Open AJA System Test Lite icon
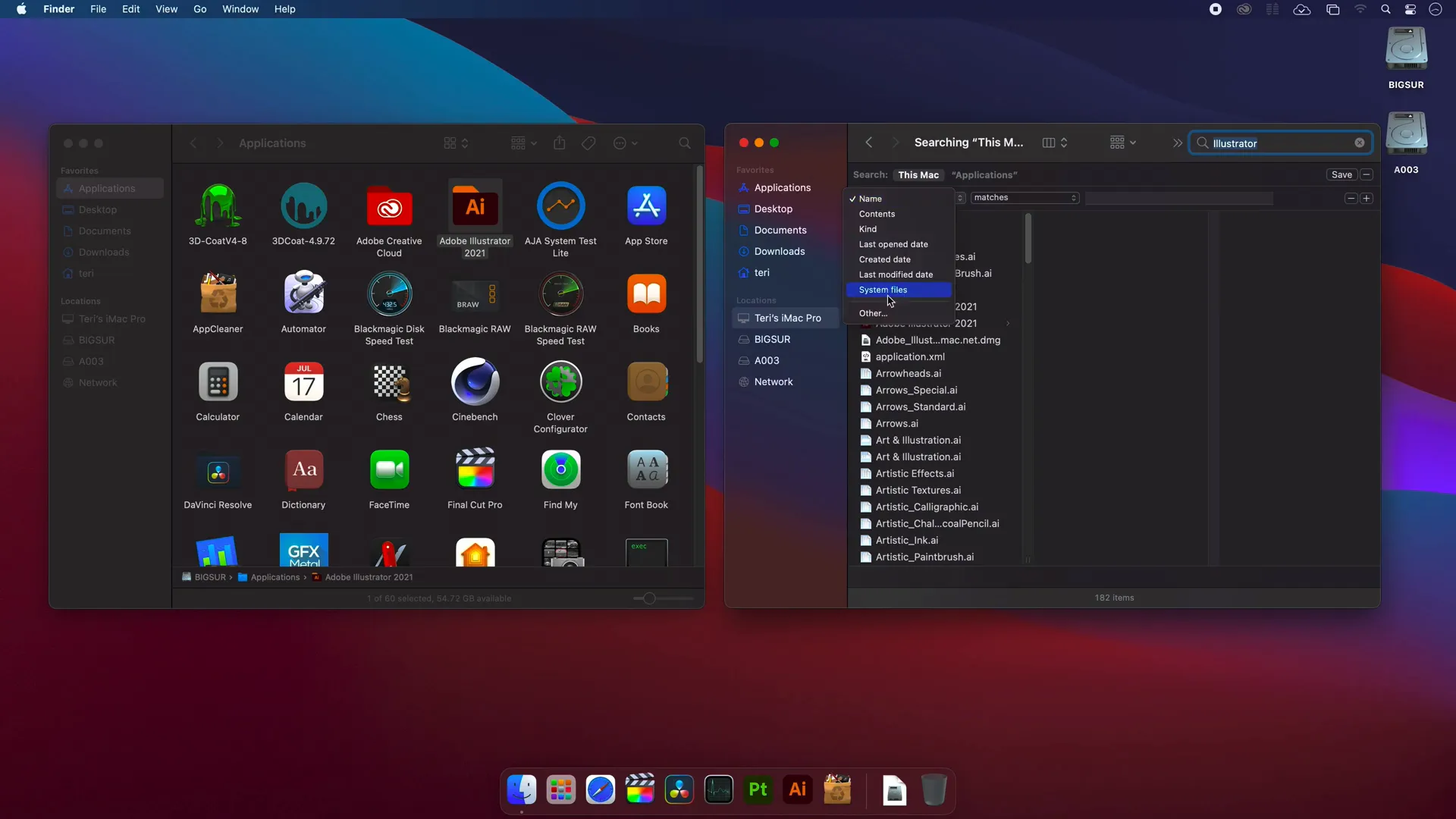Screen dimensions: 1456x819 560,206
